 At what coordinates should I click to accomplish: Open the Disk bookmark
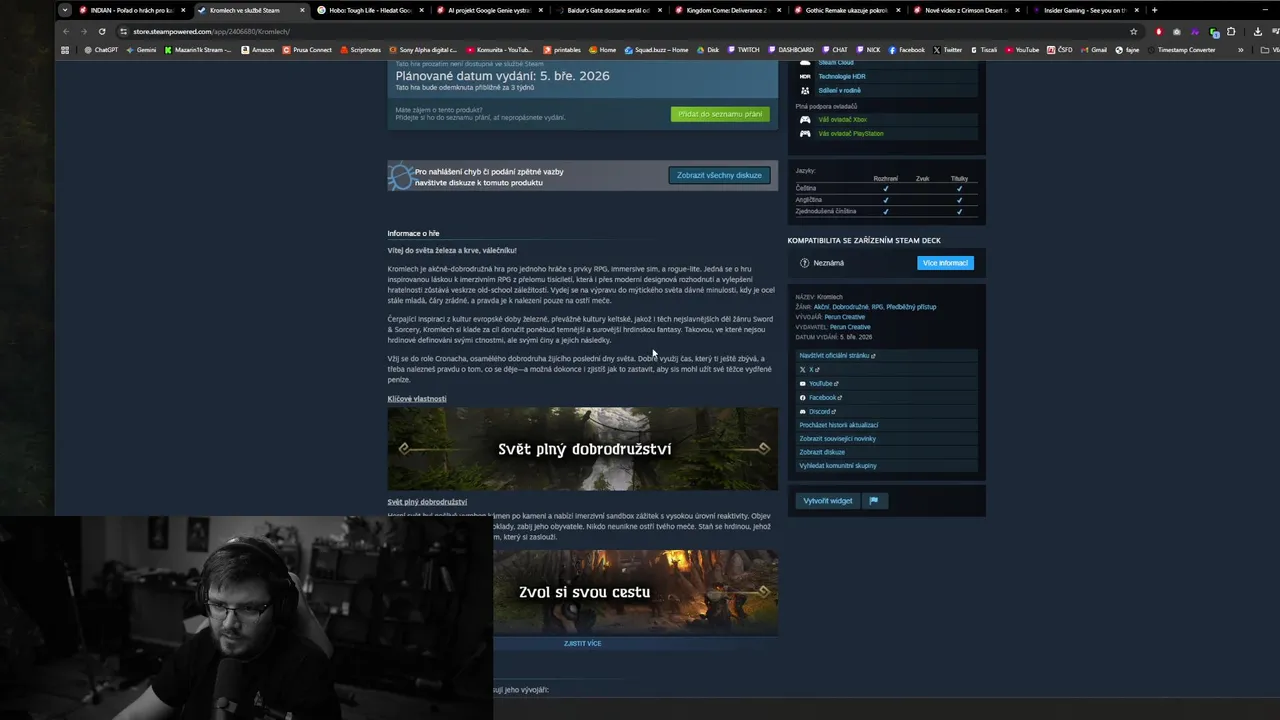(x=708, y=50)
